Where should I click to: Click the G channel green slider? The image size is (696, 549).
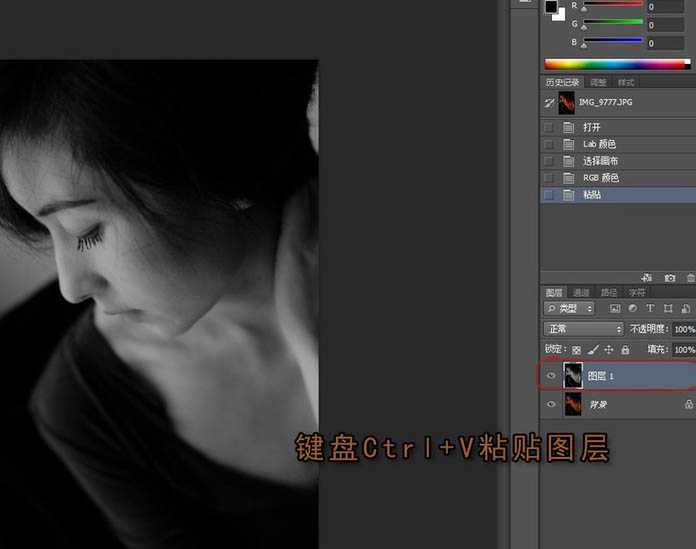(613, 23)
